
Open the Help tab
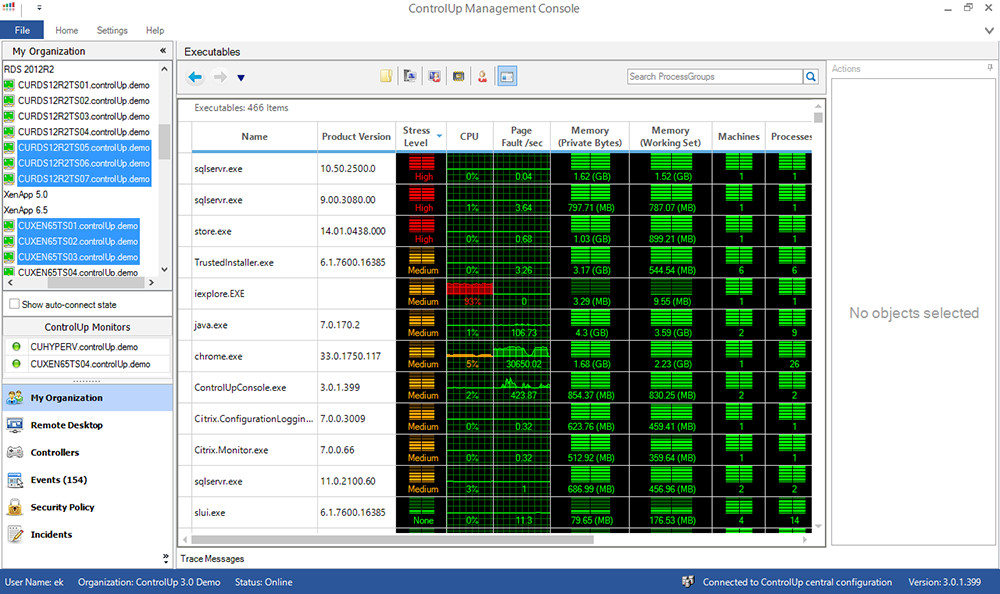pos(155,30)
